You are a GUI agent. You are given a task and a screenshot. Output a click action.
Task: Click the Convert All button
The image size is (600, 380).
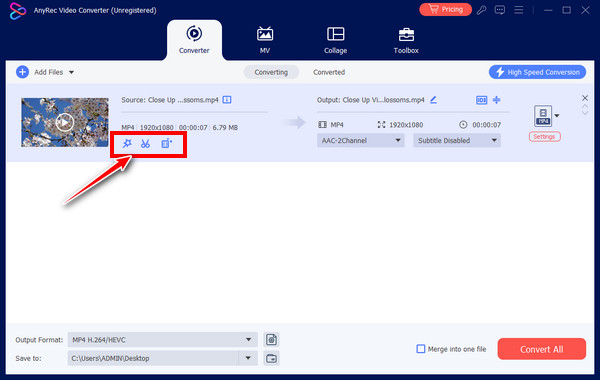pos(541,349)
